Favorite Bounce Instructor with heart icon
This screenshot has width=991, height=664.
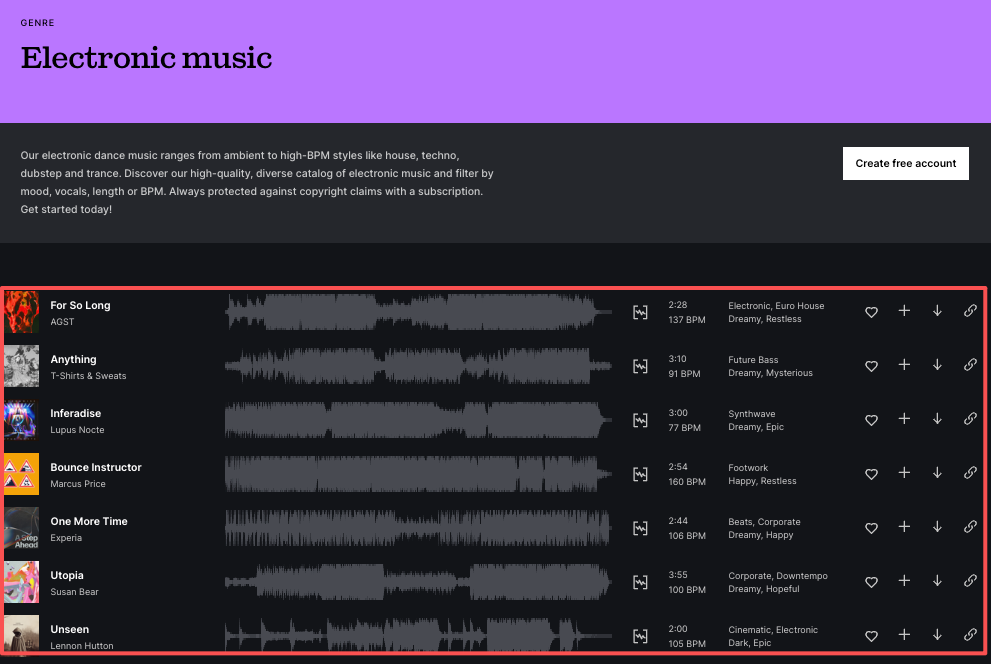(871, 474)
